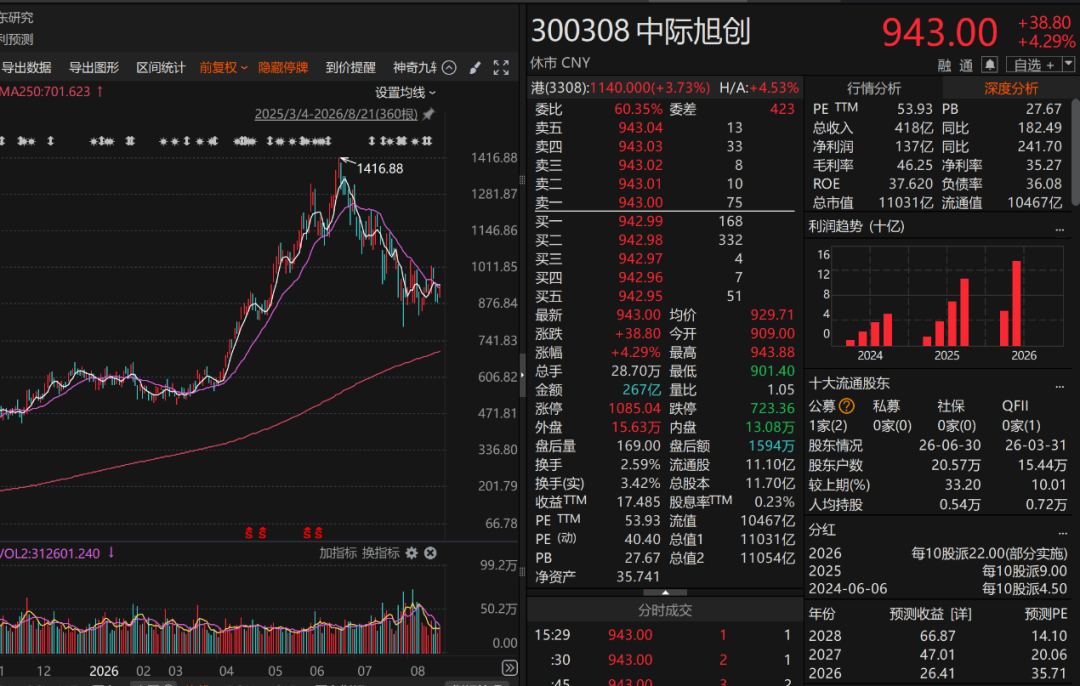Click 导出数据 button
The height and width of the screenshot is (686, 1080).
[x=26, y=67]
